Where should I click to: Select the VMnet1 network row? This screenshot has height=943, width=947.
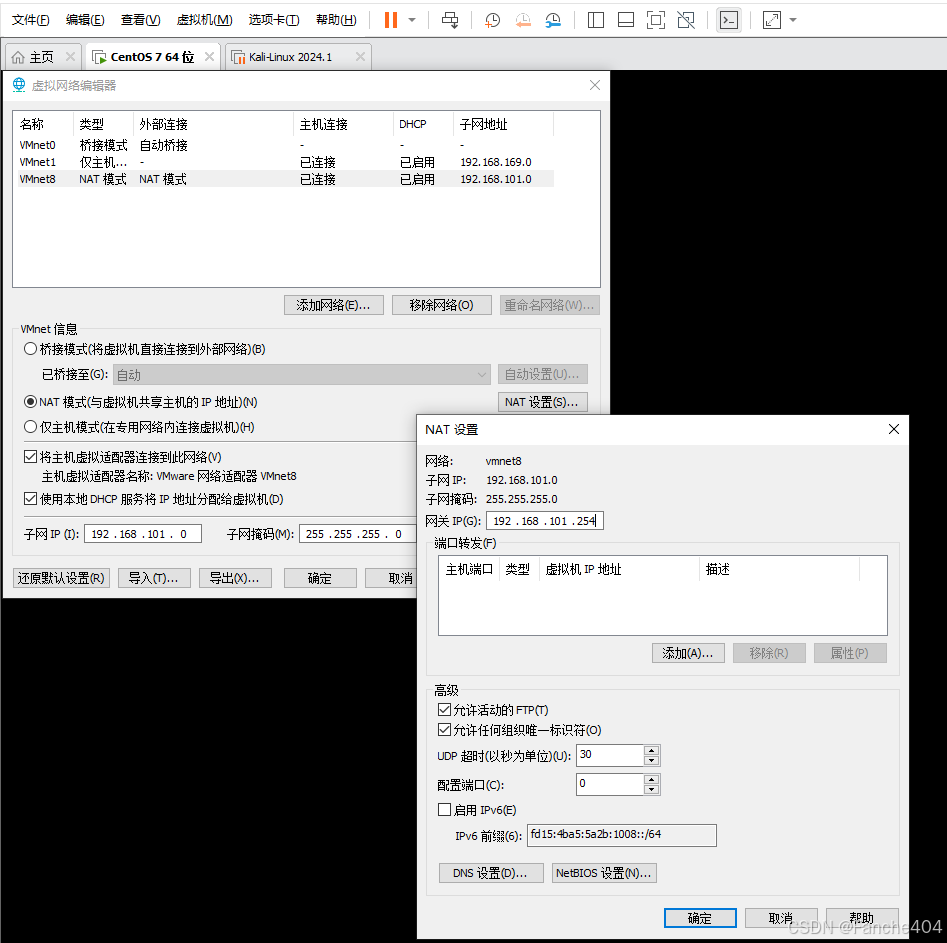pos(286,162)
